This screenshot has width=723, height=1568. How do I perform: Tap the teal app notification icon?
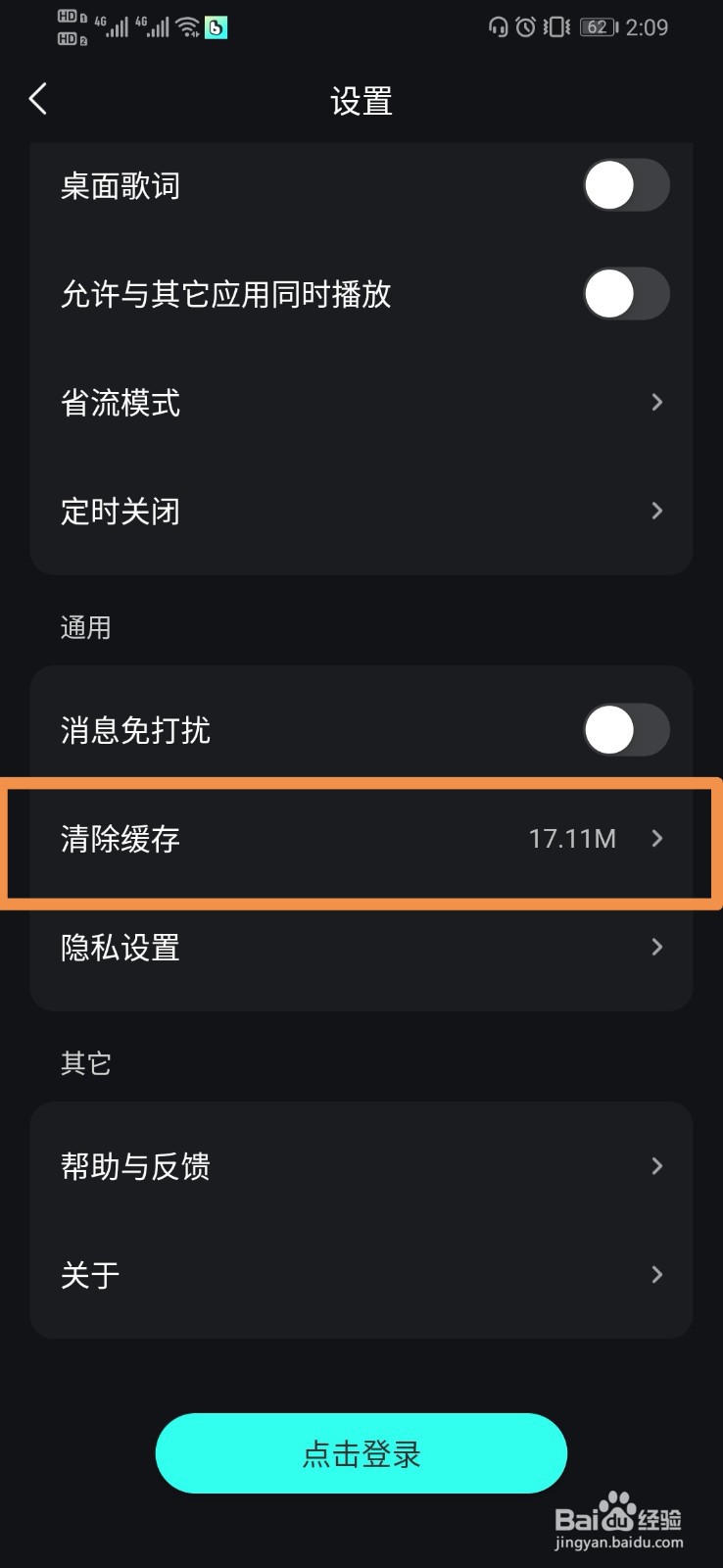pyautogui.click(x=216, y=27)
